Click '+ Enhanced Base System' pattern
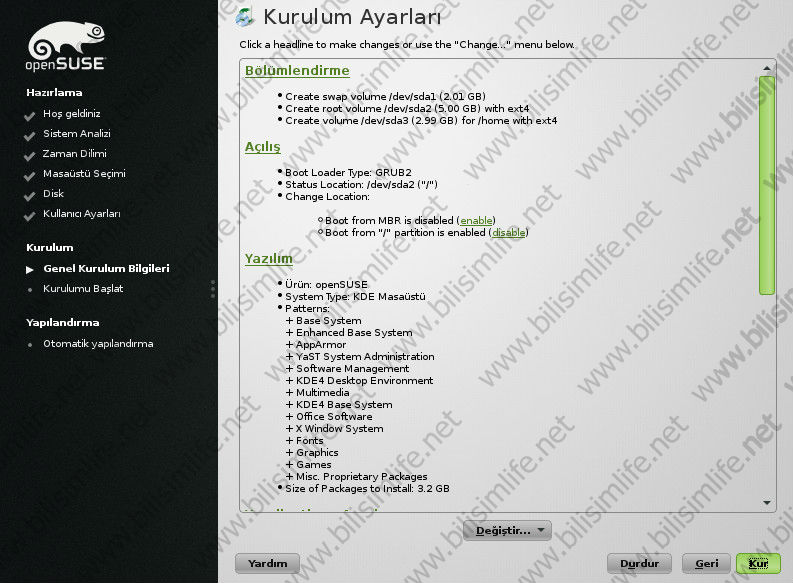 349,333
